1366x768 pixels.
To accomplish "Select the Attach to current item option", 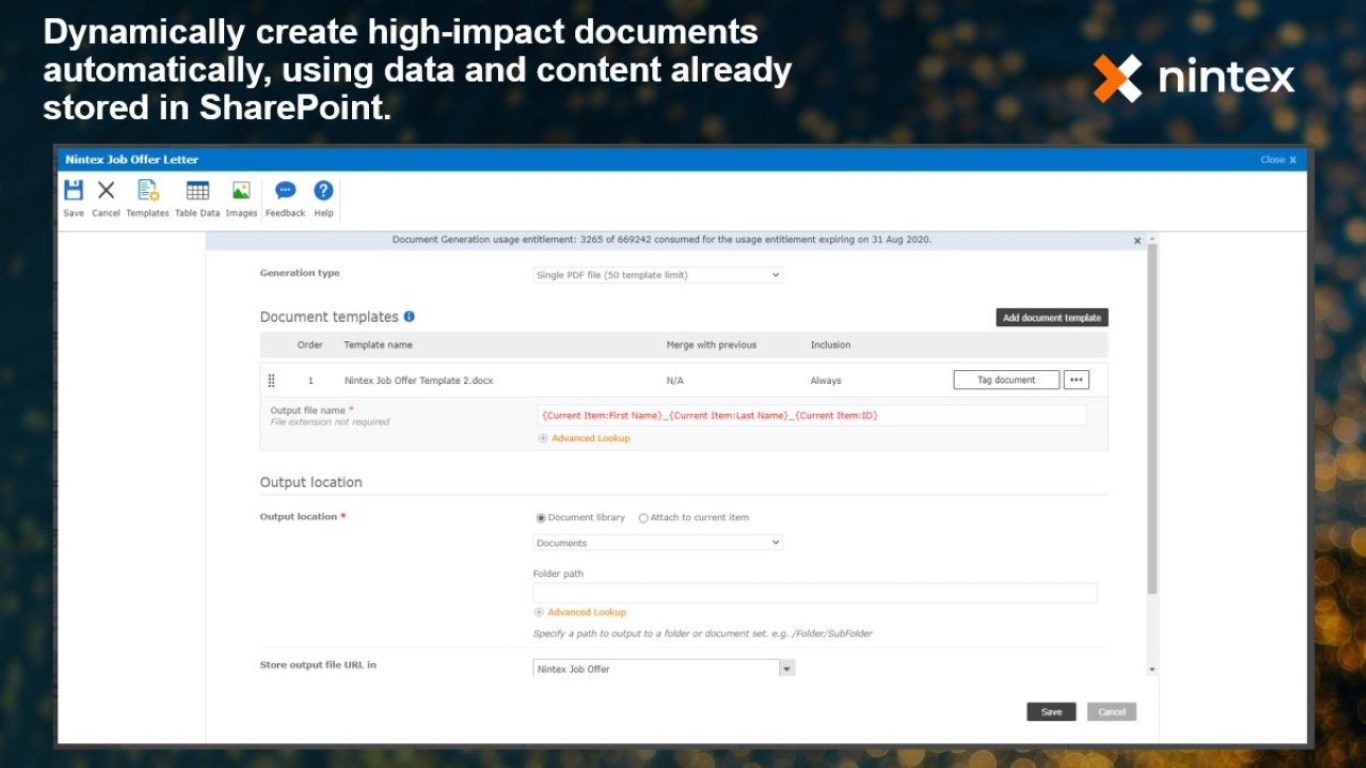I will (x=643, y=518).
